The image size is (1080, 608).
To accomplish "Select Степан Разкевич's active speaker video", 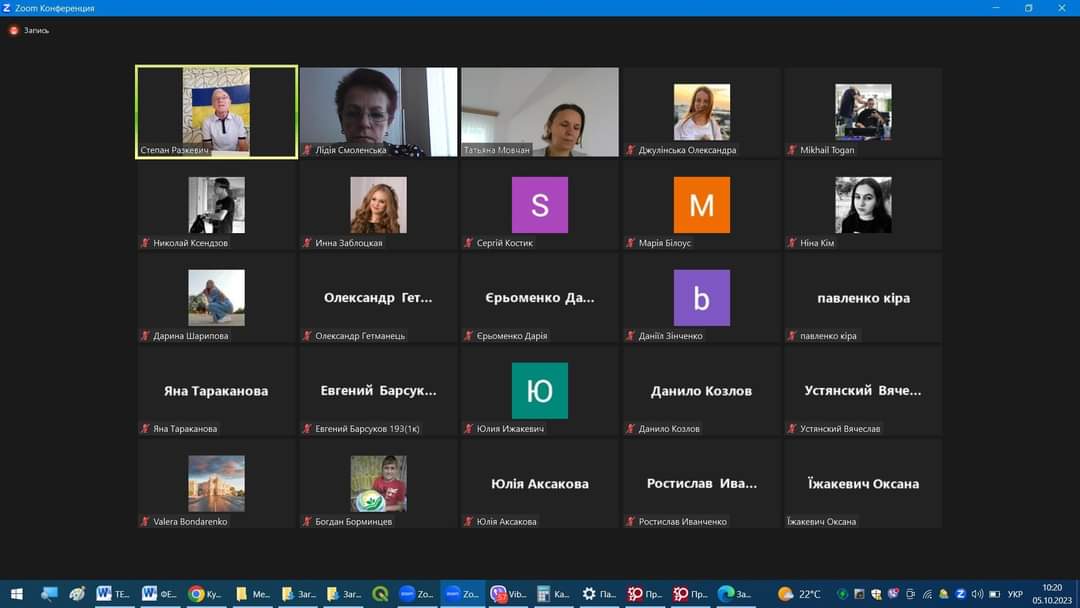I will (x=217, y=111).
